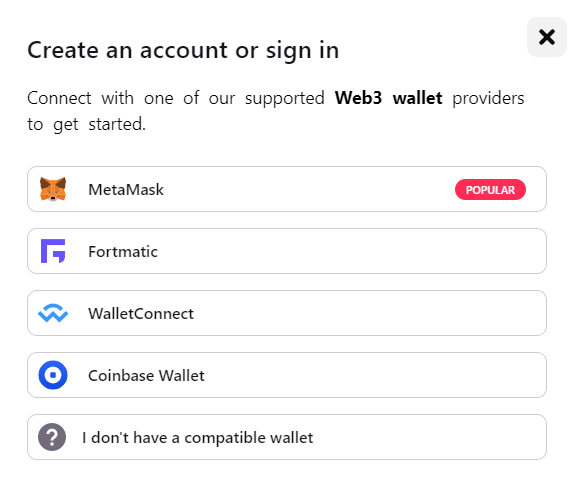573x504 pixels.
Task: Click the "Create an account or sign in" heading
Action: click(x=183, y=50)
